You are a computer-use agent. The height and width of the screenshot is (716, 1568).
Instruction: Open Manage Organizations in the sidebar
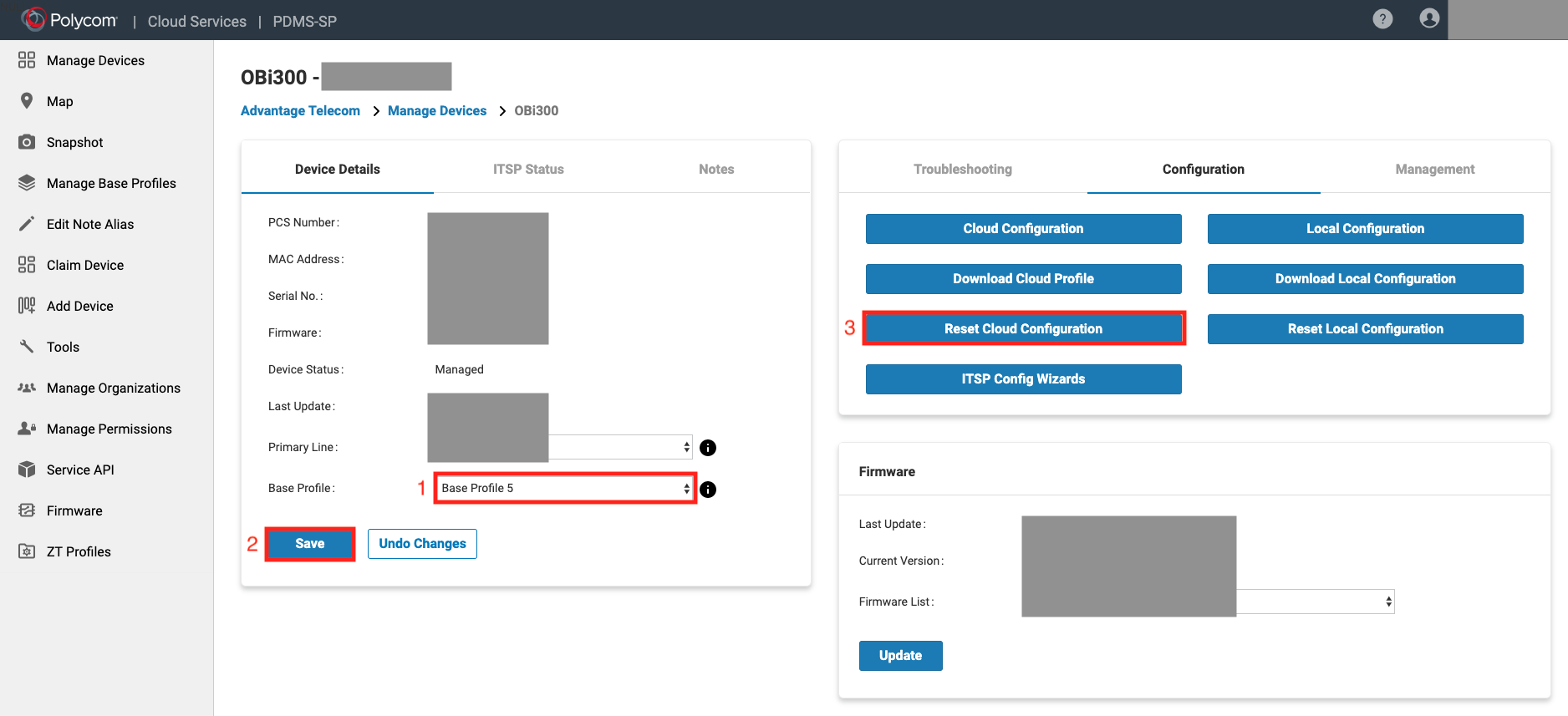point(114,388)
